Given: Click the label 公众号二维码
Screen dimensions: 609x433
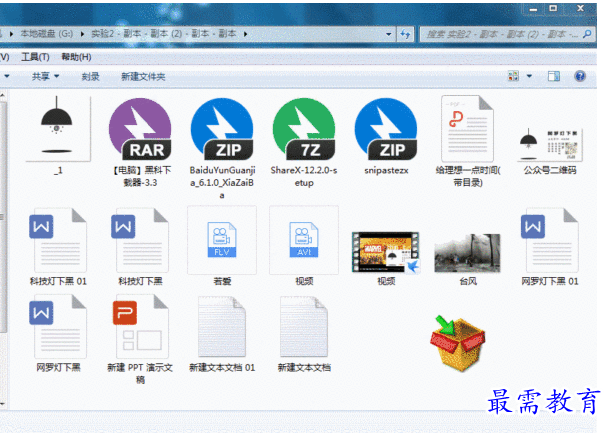Looking at the screenshot, I should [550, 170].
